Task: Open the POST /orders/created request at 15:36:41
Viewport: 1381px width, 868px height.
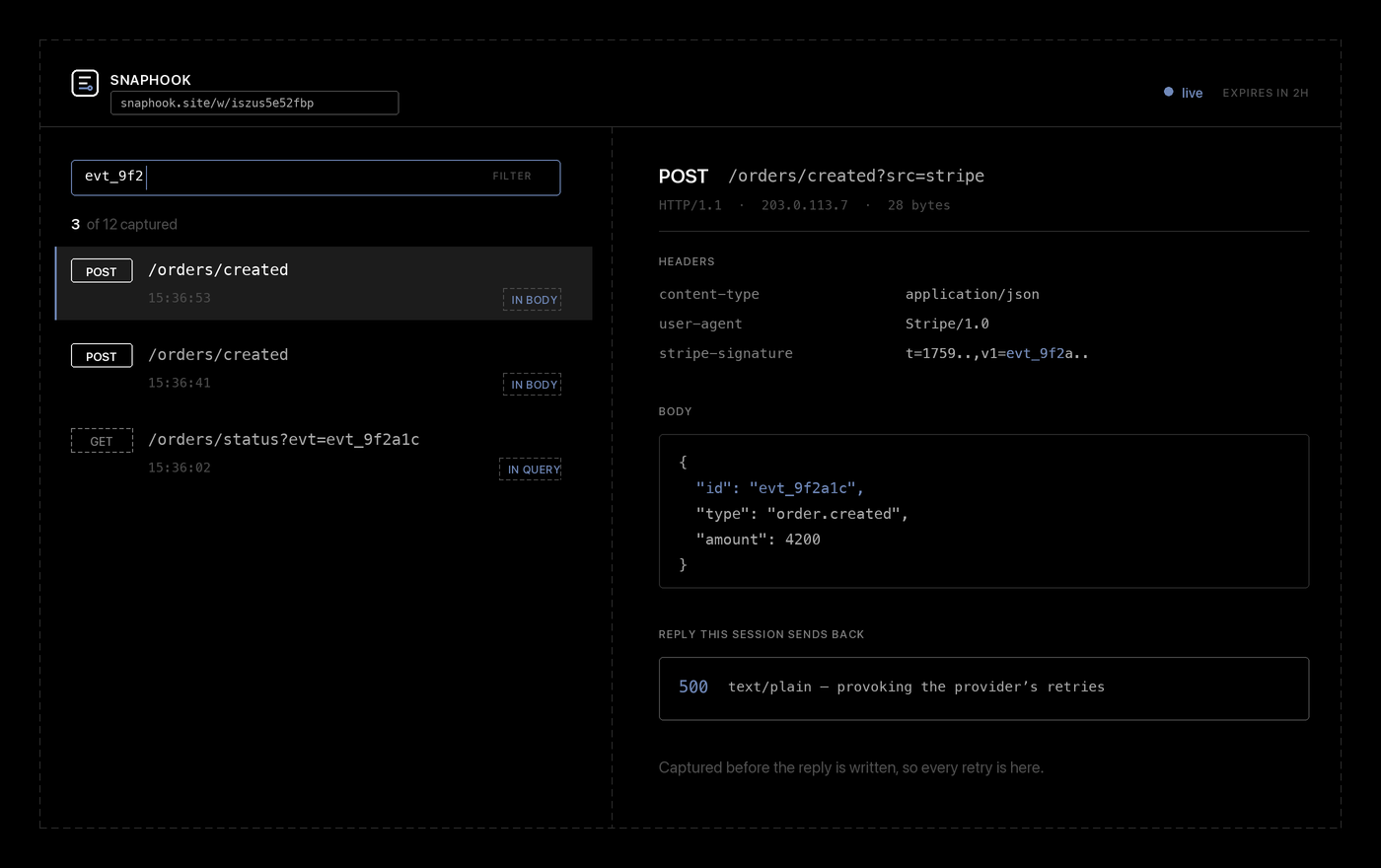Action: pyautogui.click(x=324, y=368)
